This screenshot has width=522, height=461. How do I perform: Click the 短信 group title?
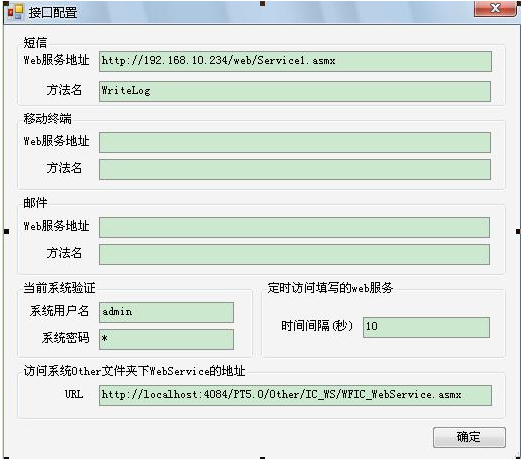pos(35,42)
